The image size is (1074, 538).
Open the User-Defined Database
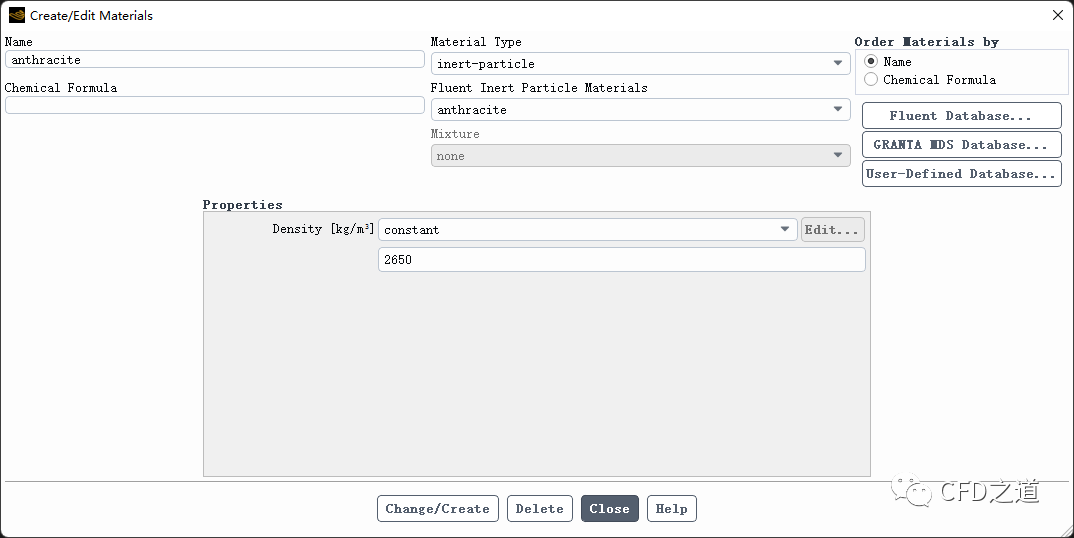click(962, 173)
